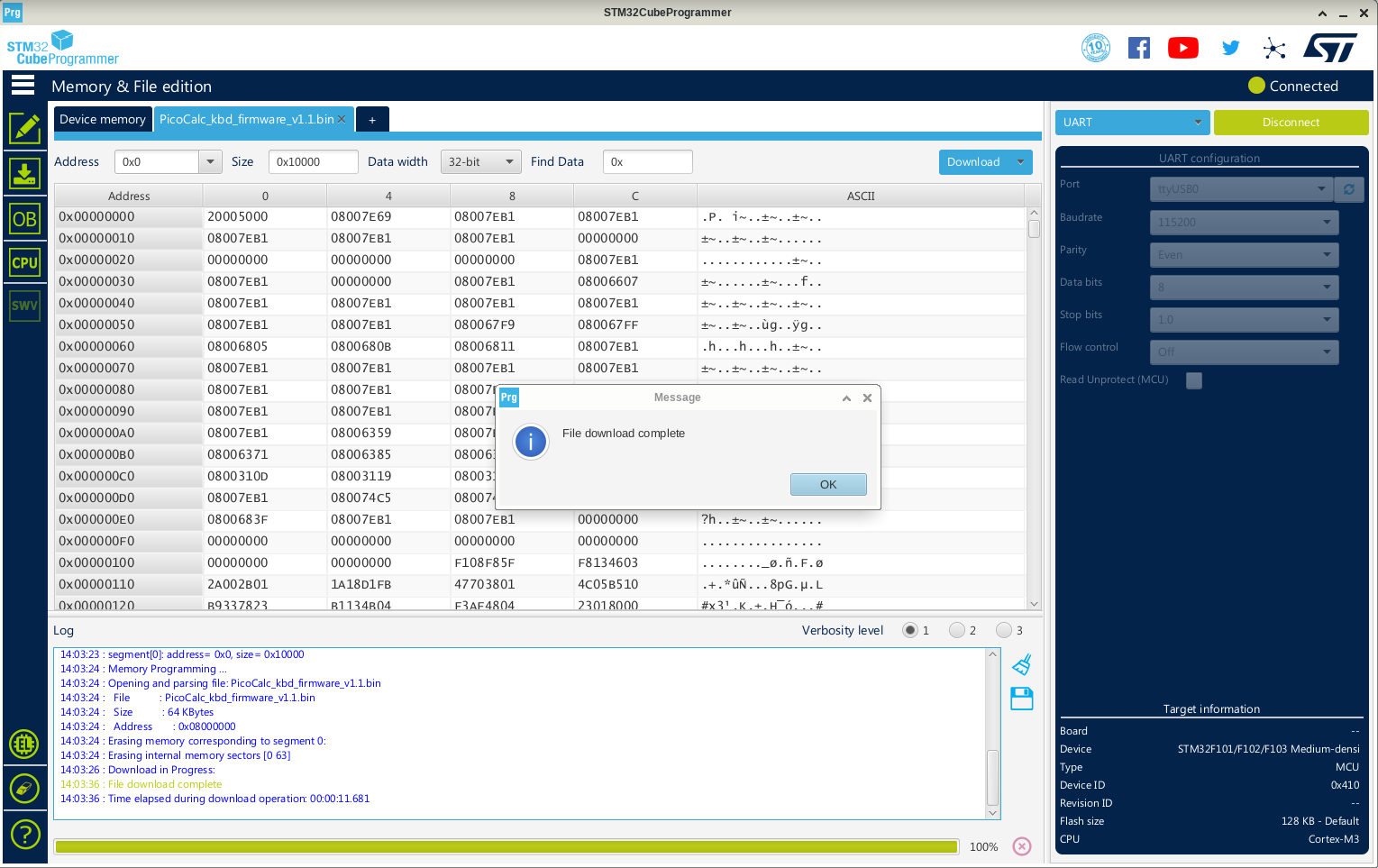1378x868 pixels.
Task: Save the log with the floppy icon
Action: [1021, 699]
